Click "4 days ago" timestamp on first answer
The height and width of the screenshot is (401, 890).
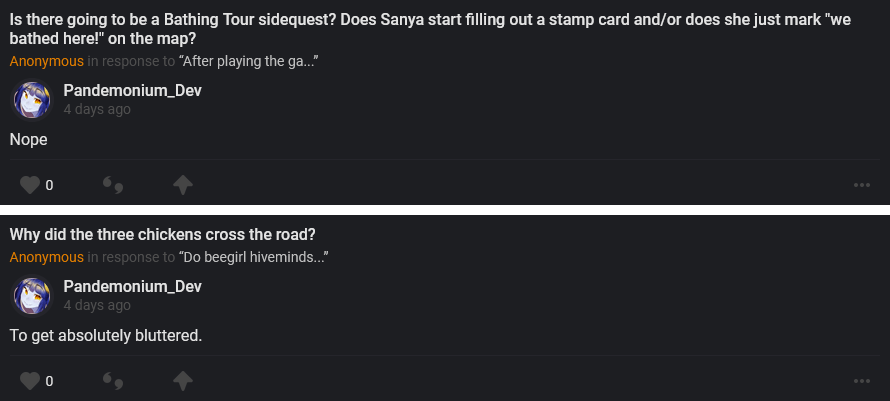(97, 109)
